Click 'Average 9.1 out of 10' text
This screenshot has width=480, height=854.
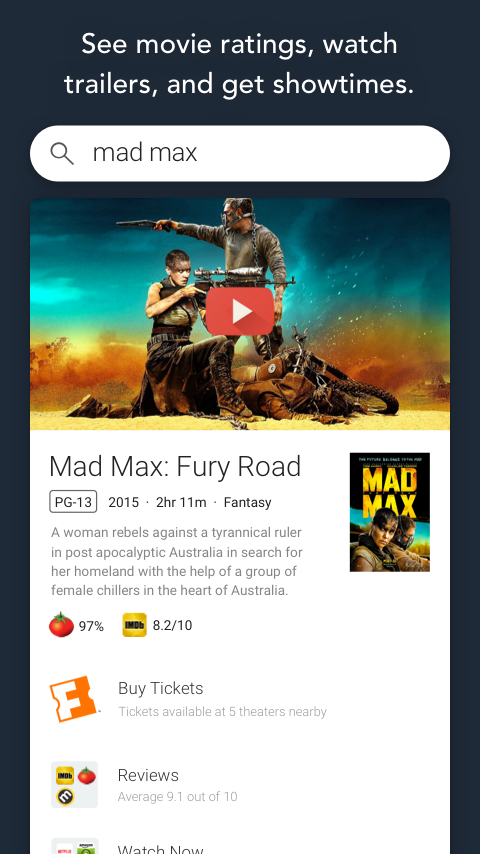tap(178, 797)
